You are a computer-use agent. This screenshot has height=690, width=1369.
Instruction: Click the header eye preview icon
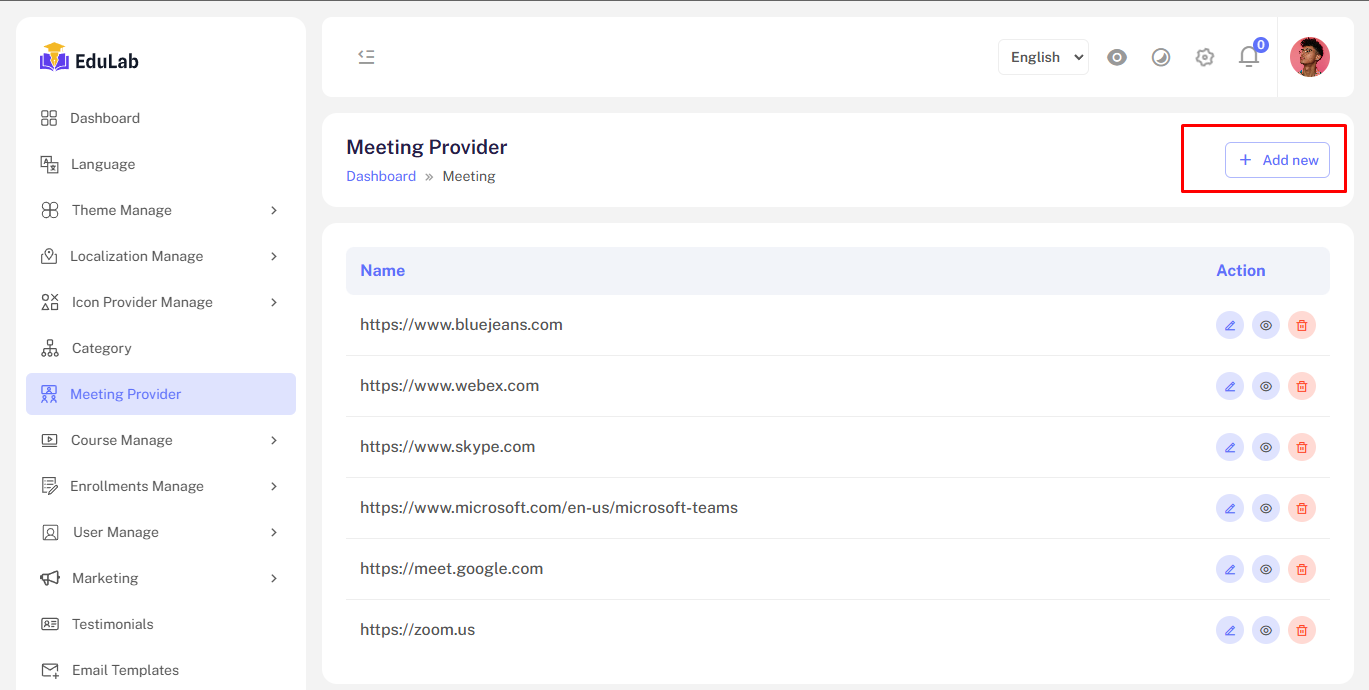(x=1117, y=57)
